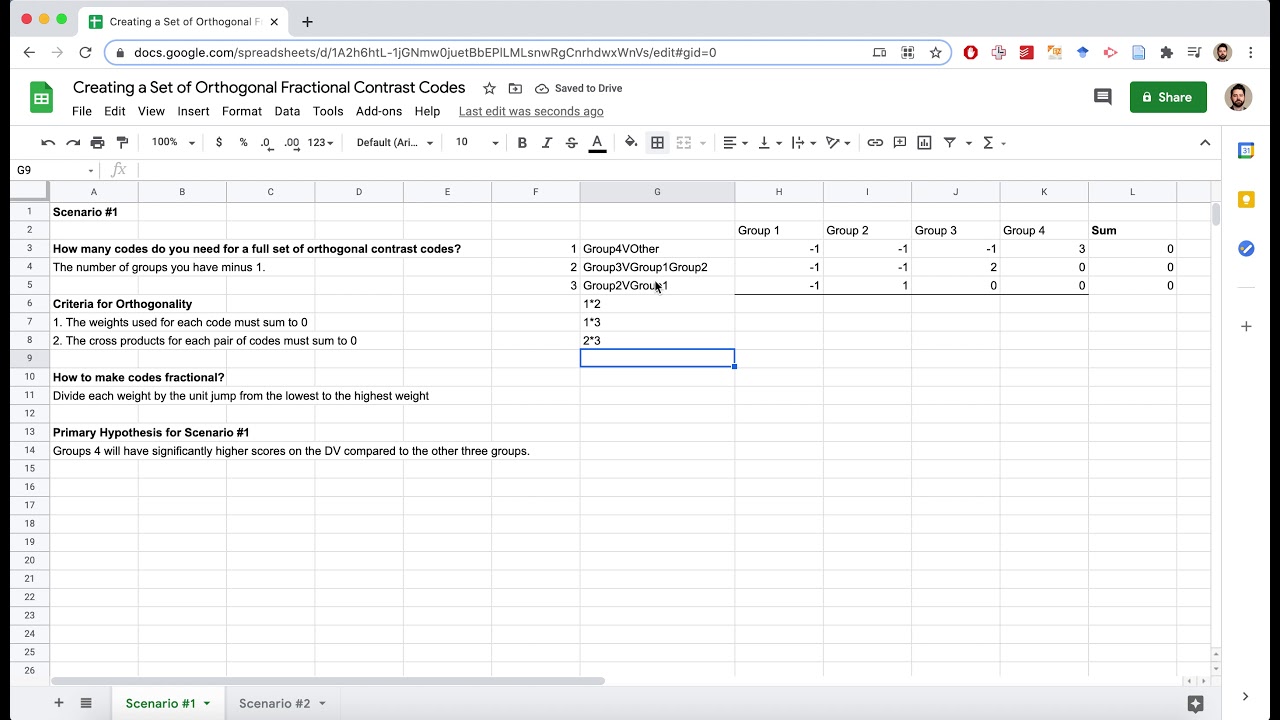Select column G header
Image resolution: width=1280 pixels, height=720 pixels.
657,192
